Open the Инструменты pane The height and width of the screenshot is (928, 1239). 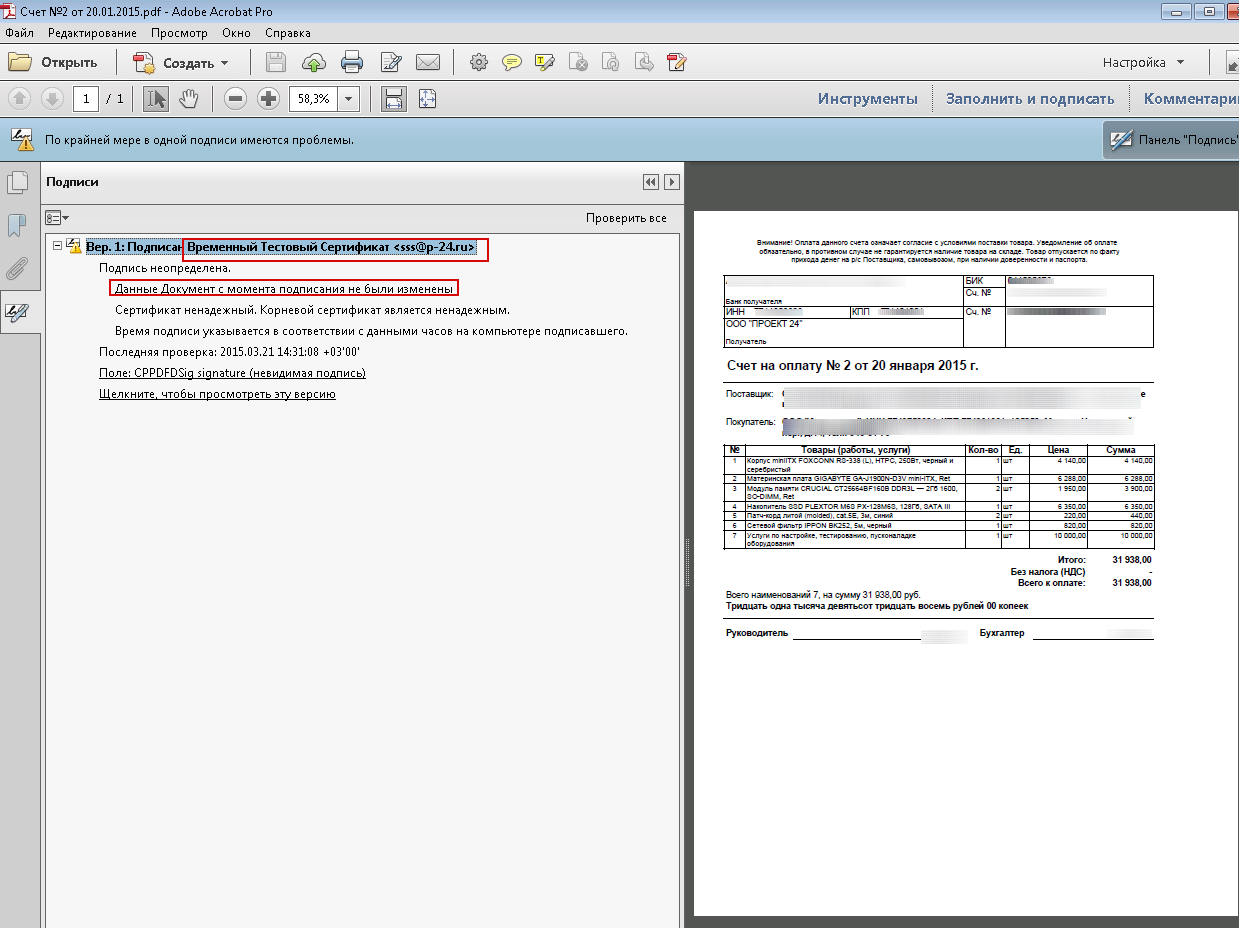pos(867,98)
